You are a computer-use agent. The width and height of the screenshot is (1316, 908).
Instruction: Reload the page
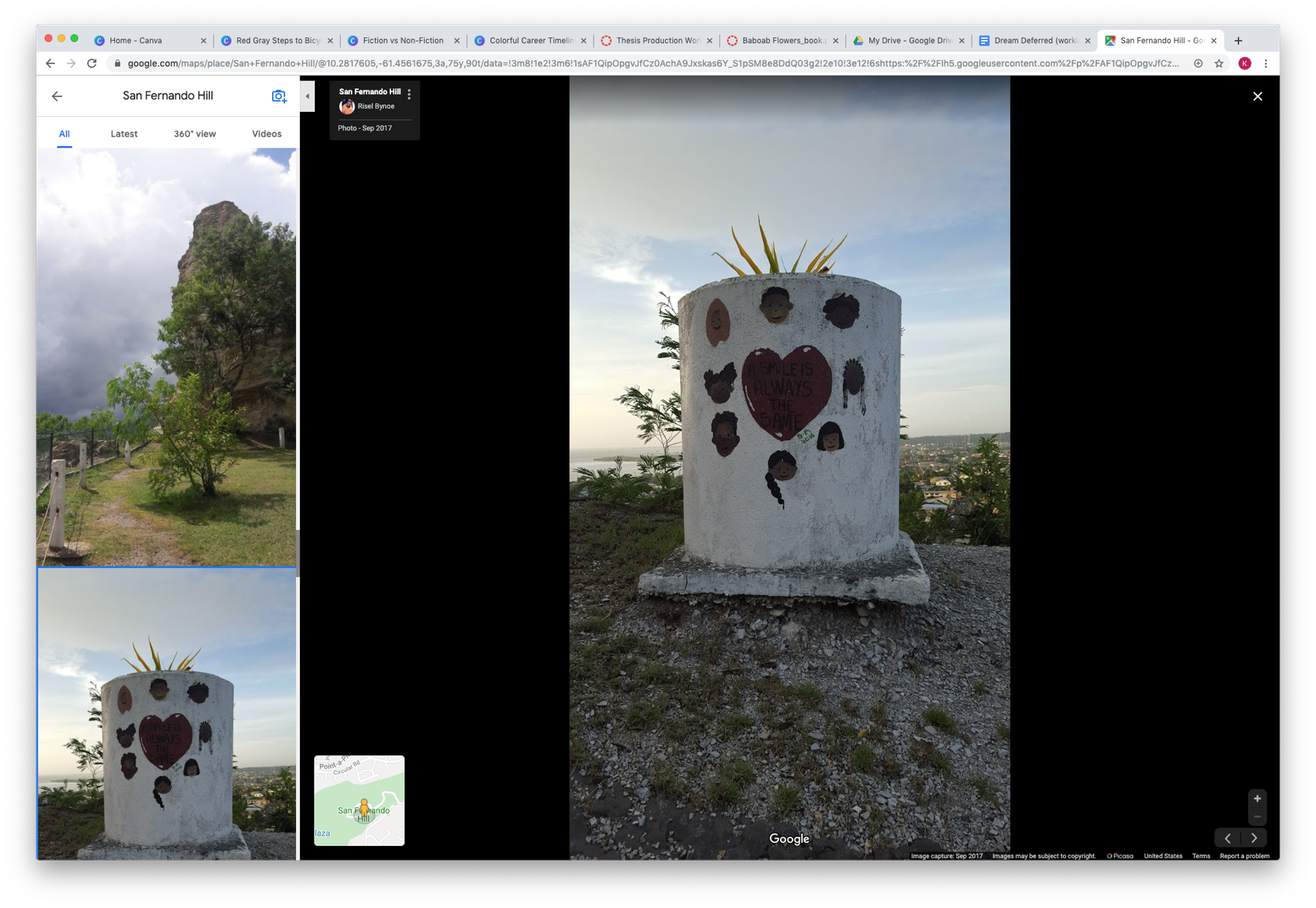point(92,64)
